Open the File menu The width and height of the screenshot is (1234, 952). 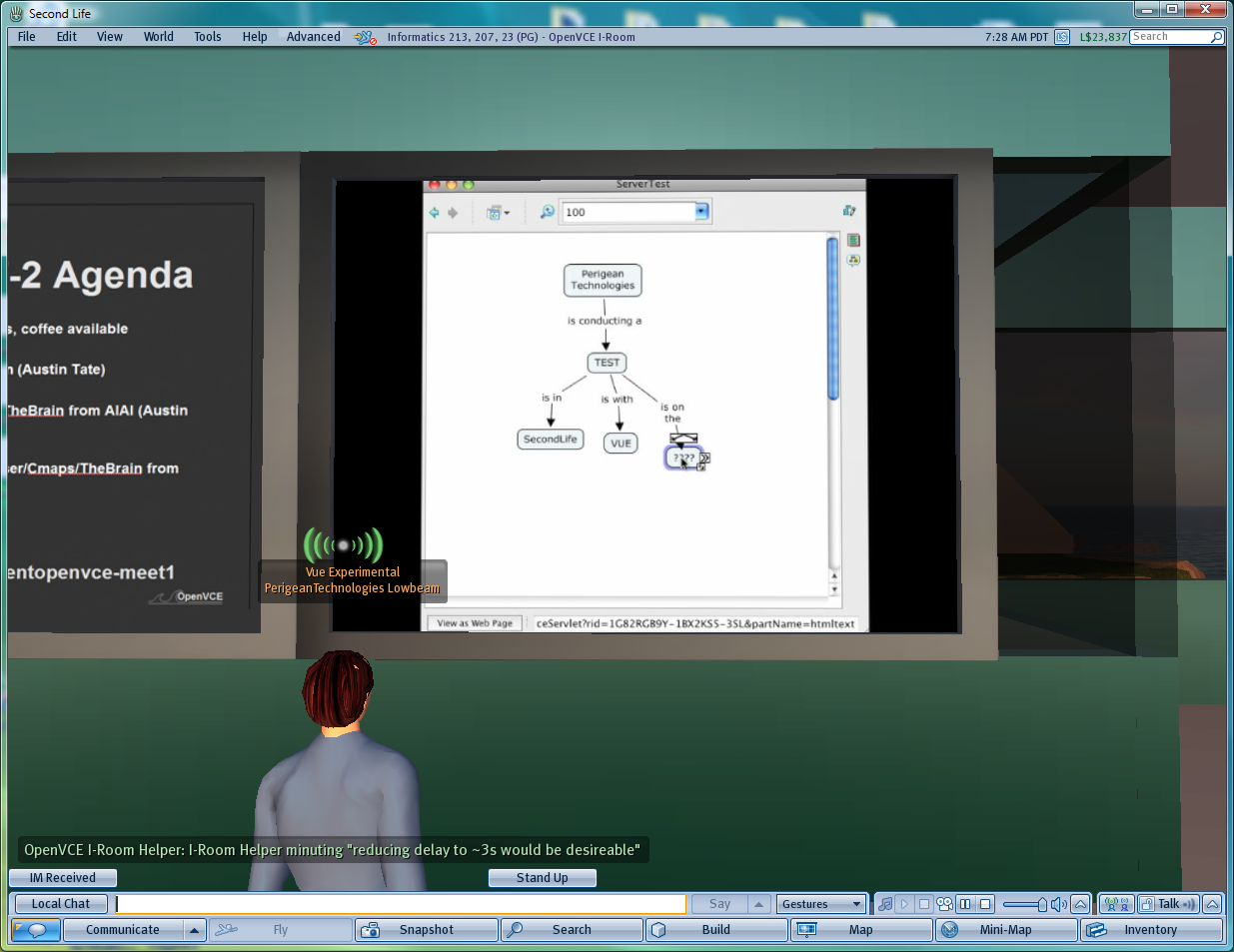26,37
